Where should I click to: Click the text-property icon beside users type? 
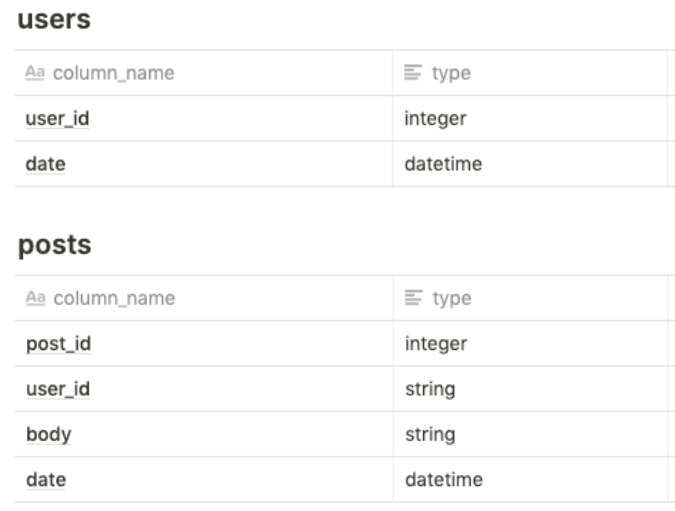[413, 72]
